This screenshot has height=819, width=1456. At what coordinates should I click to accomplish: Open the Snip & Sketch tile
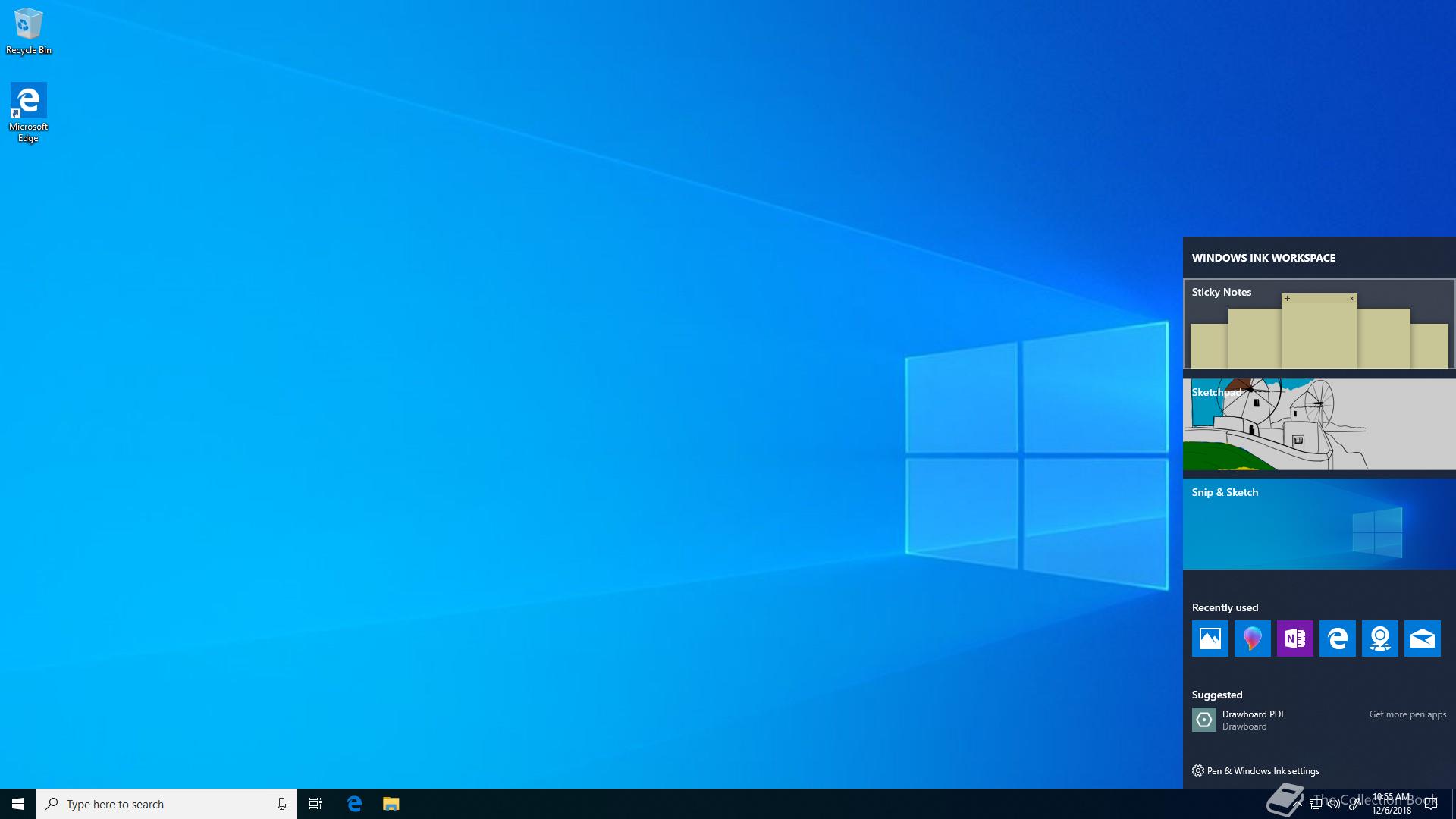tap(1319, 524)
